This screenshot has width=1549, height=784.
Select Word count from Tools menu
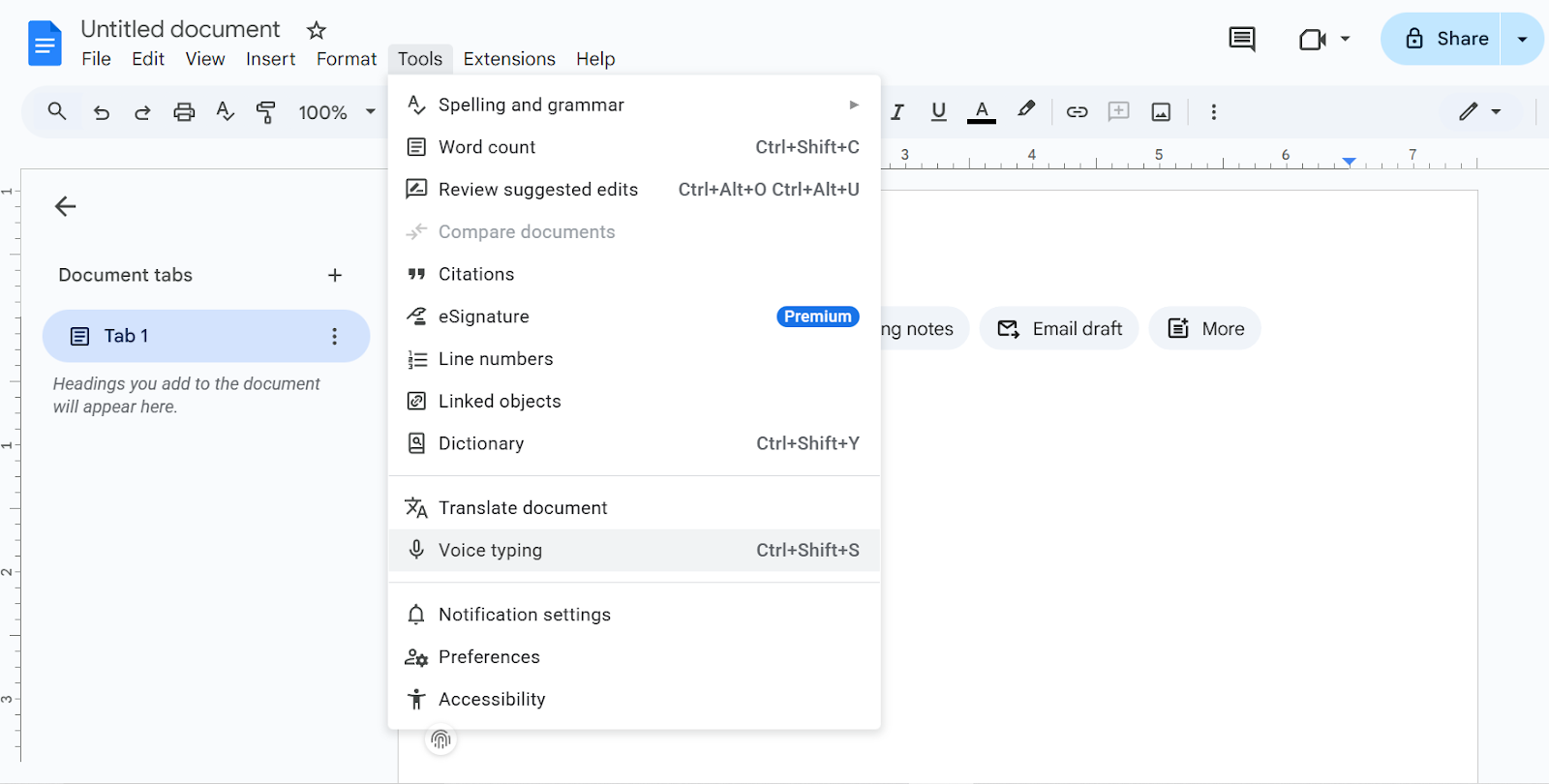[x=634, y=147]
